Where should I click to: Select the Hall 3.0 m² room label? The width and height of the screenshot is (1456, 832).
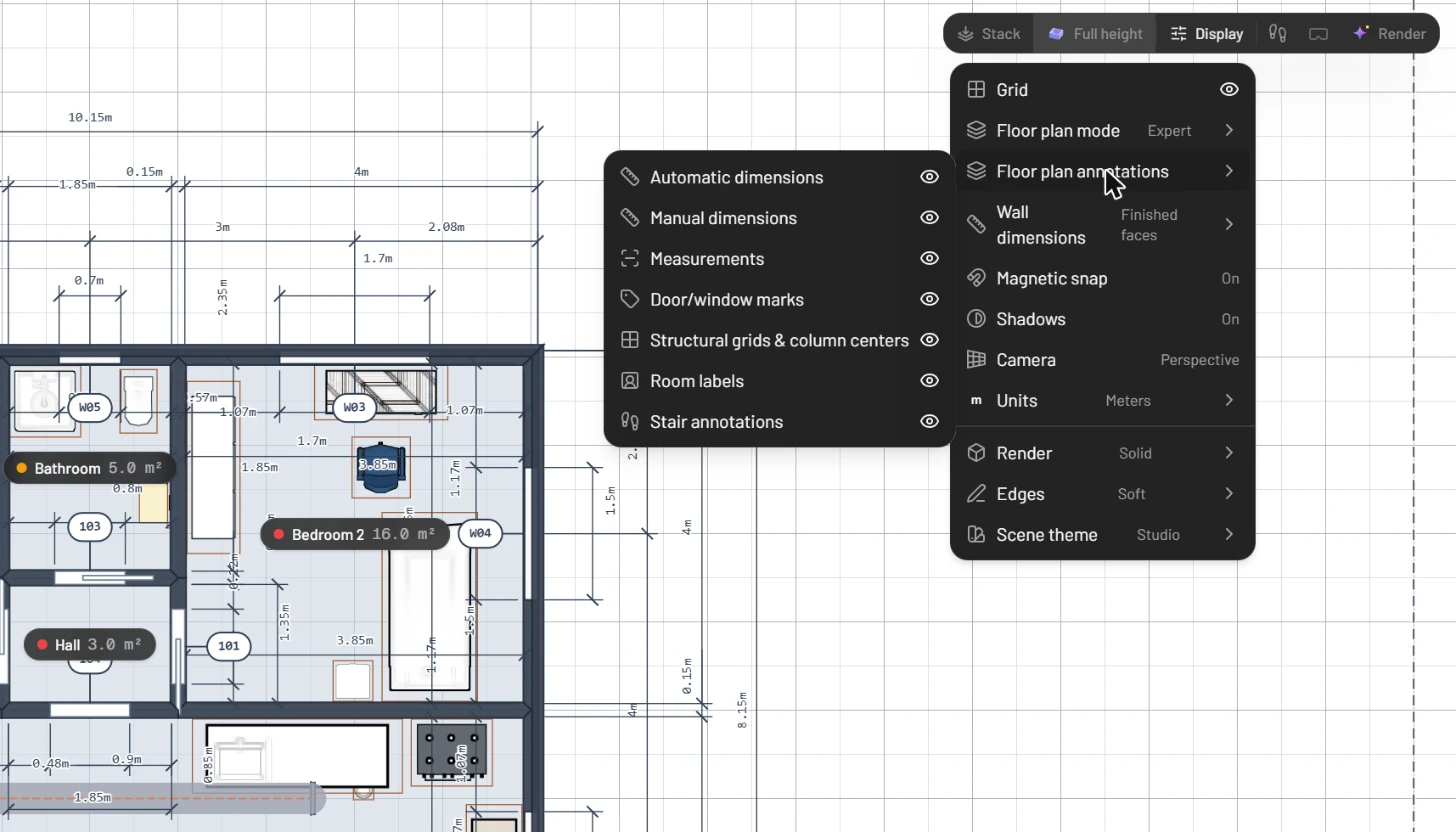coord(90,645)
